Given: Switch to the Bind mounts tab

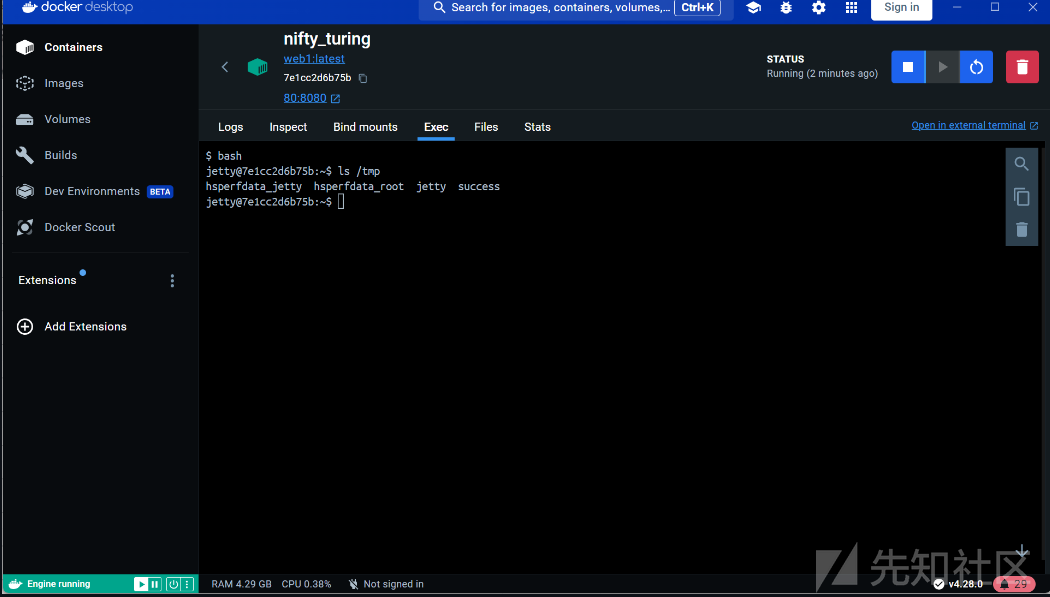Looking at the screenshot, I should [366, 127].
